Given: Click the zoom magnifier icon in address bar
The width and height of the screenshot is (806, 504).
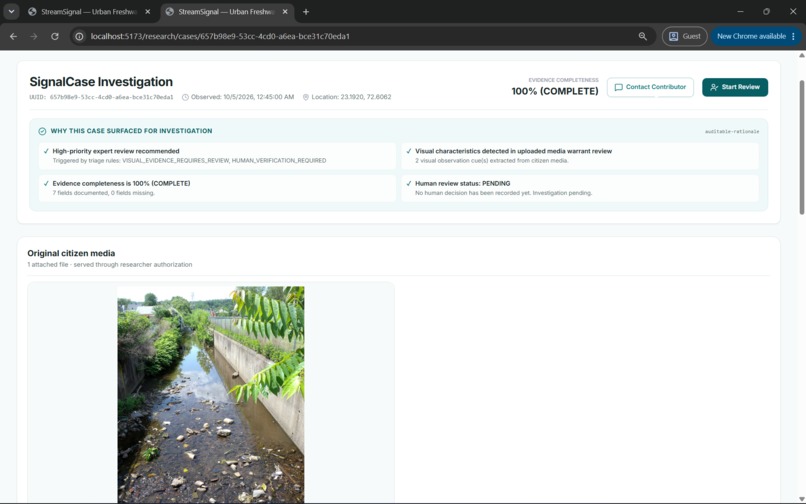Looking at the screenshot, I should pos(643,37).
